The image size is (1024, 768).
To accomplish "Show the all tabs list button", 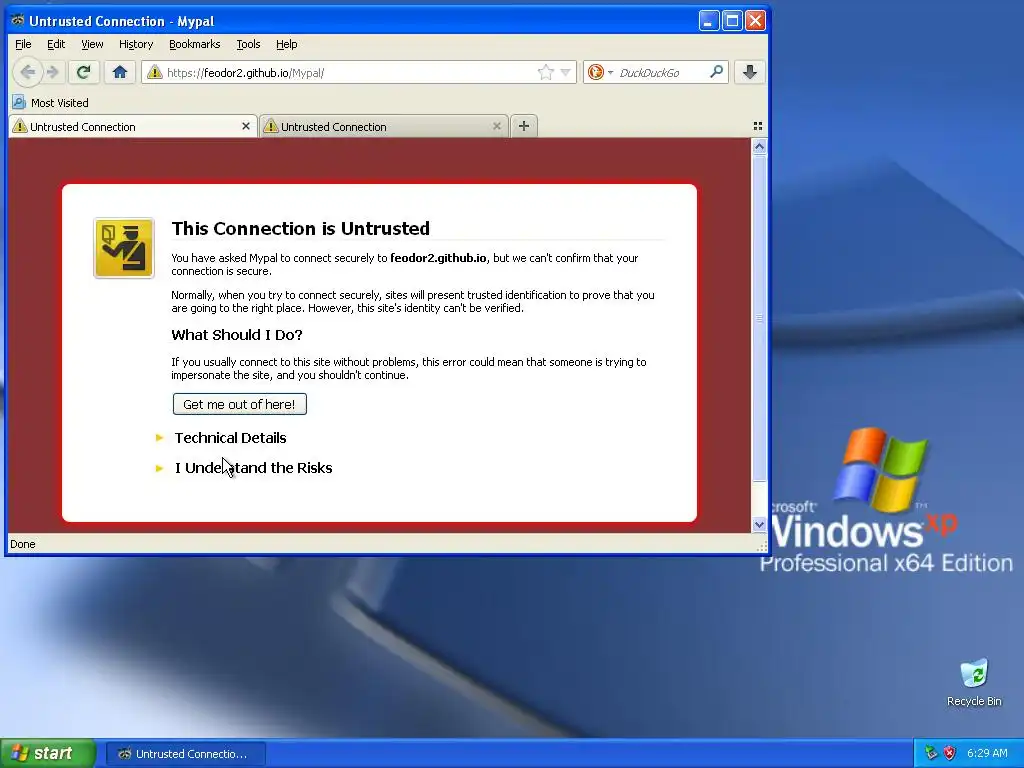I will coord(758,126).
